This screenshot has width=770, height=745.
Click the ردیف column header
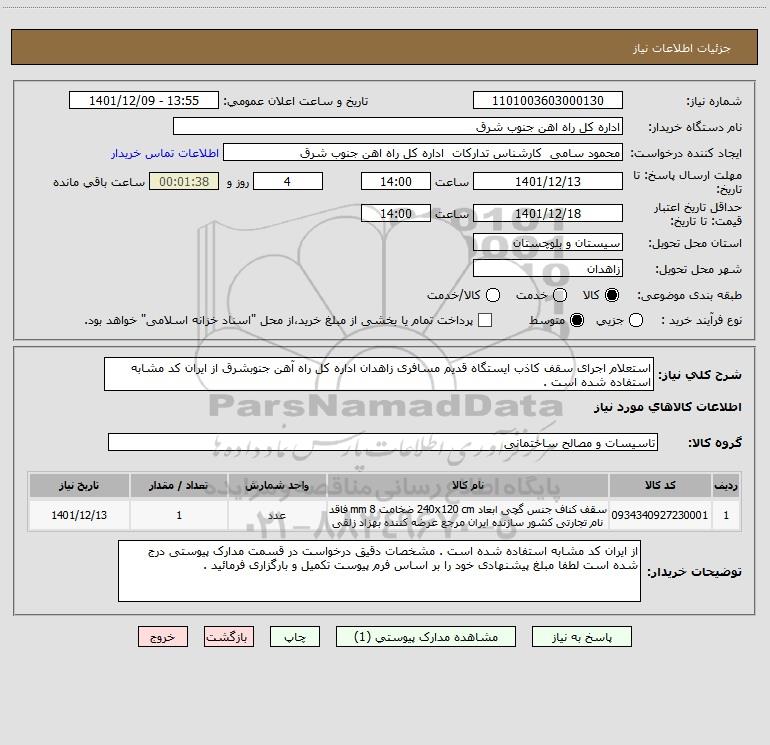coord(726,485)
